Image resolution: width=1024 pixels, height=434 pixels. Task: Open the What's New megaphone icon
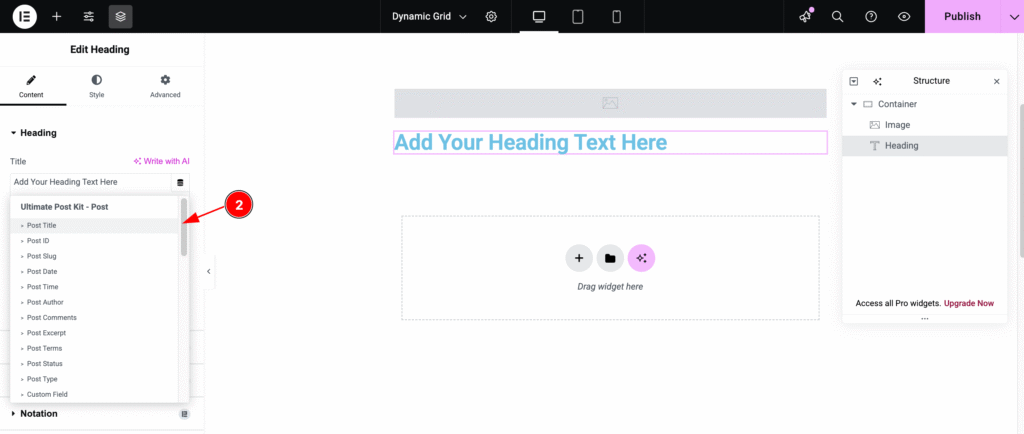pyautogui.click(x=806, y=16)
